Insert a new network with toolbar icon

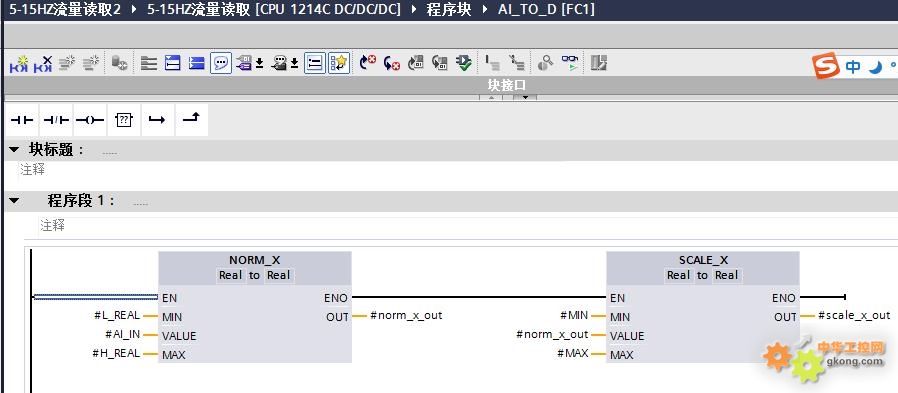pos(19,63)
